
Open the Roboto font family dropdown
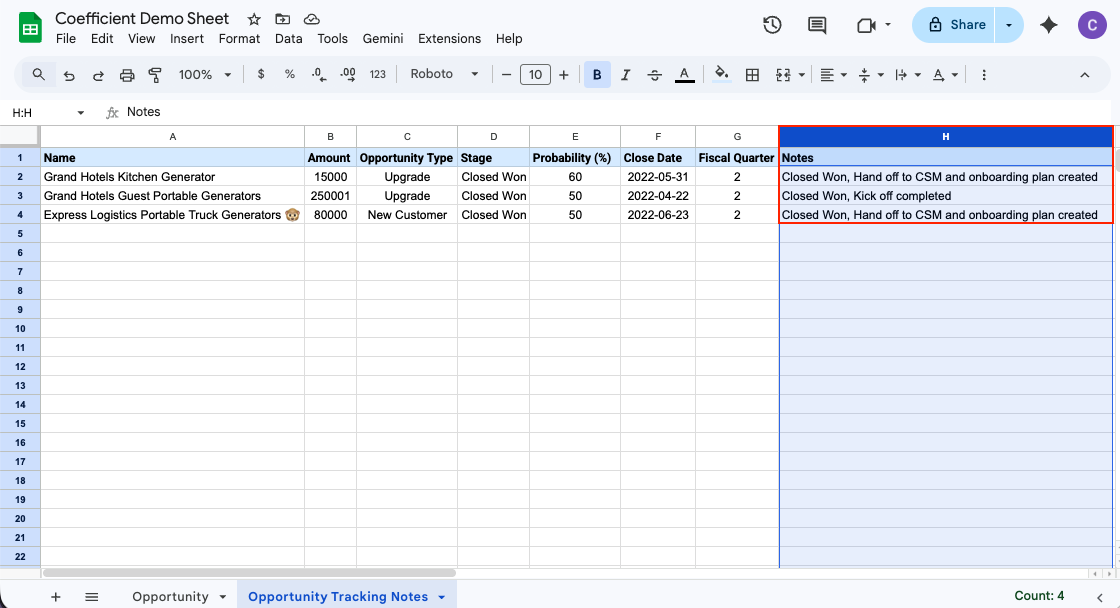click(x=444, y=74)
